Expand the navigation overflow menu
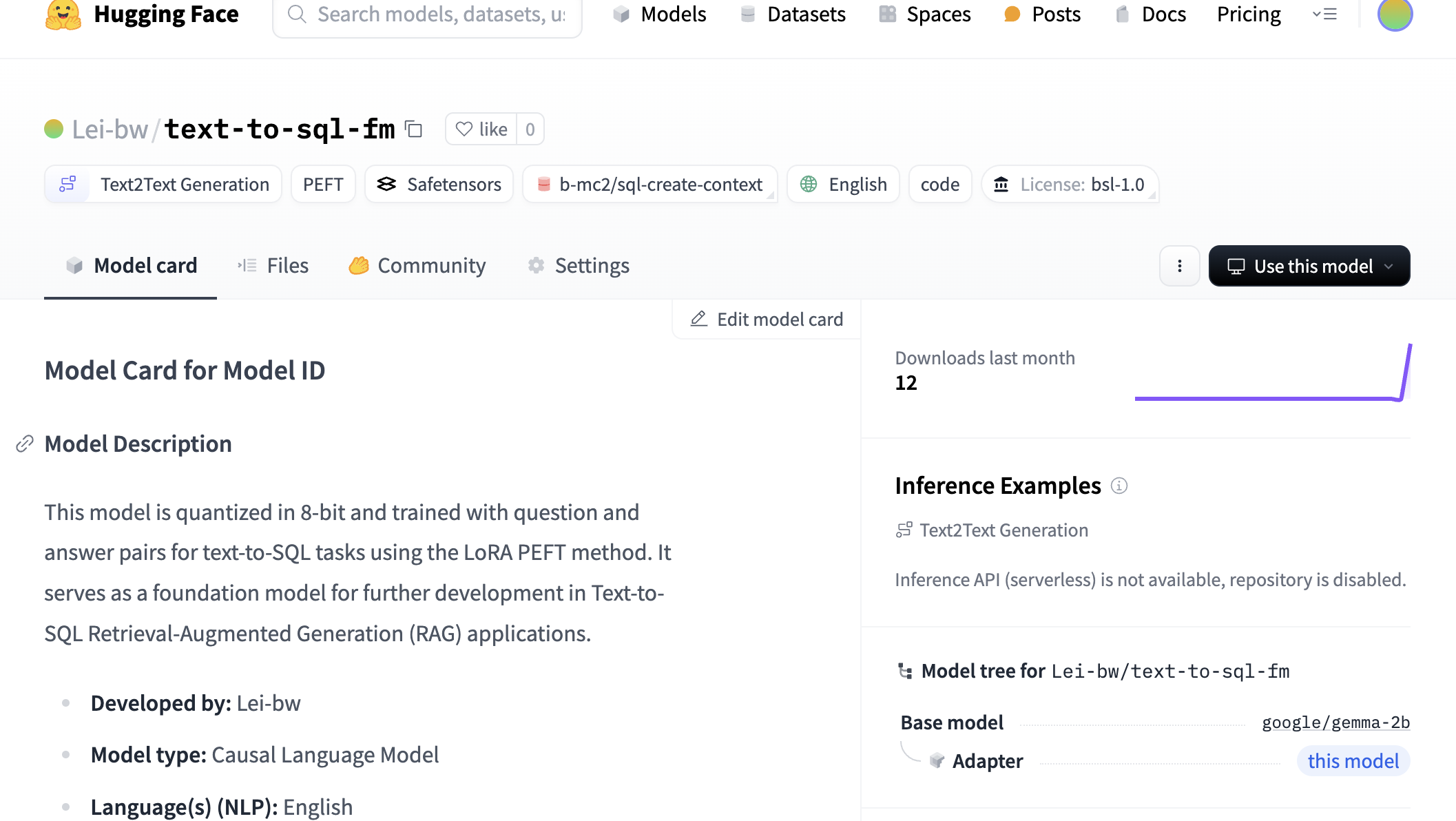Image resolution: width=1456 pixels, height=821 pixels. pyautogui.click(x=1324, y=14)
